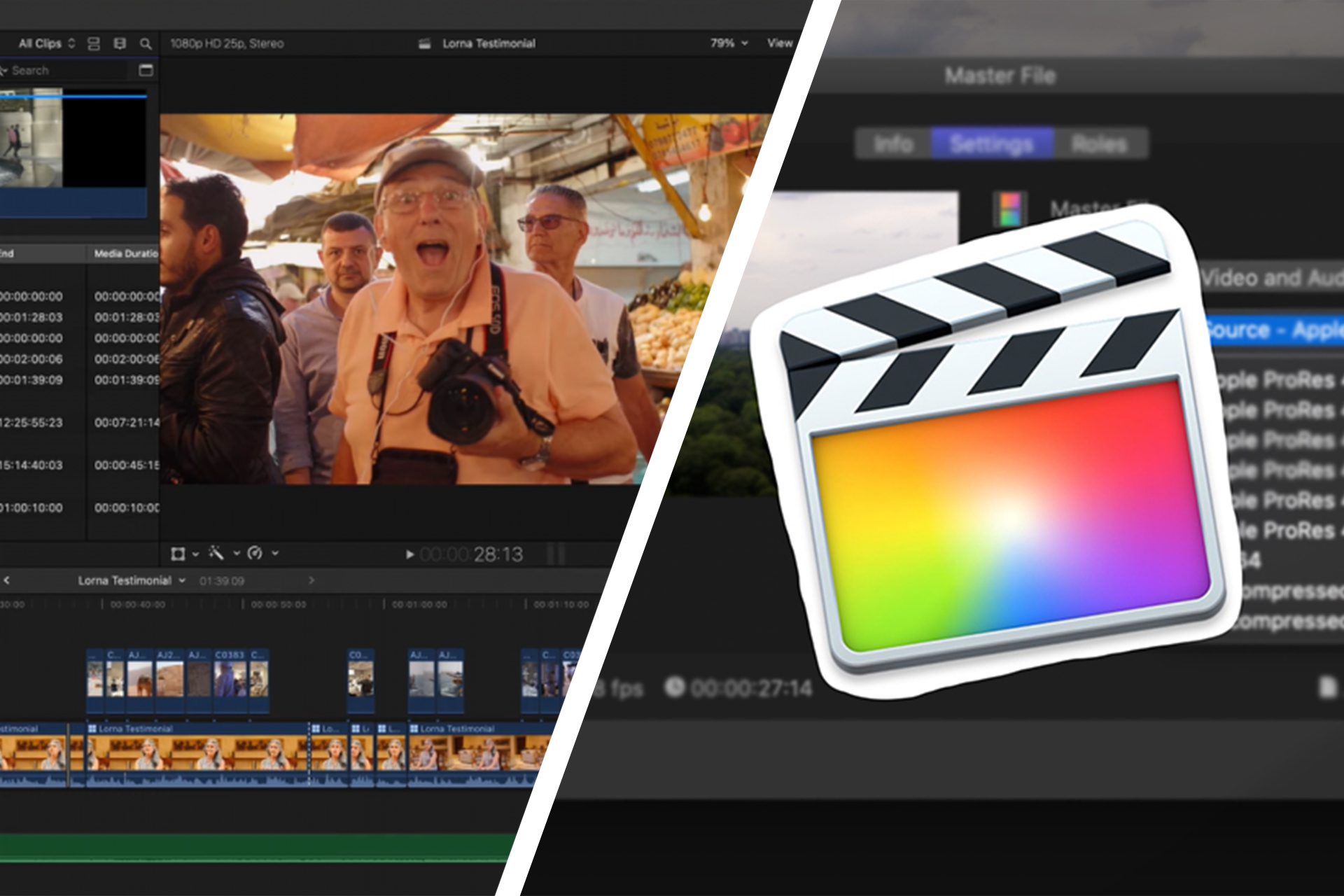The width and height of the screenshot is (1344, 896).
Task: Click ruler at the 00:00:50:00 mark
Action: click(x=278, y=604)
